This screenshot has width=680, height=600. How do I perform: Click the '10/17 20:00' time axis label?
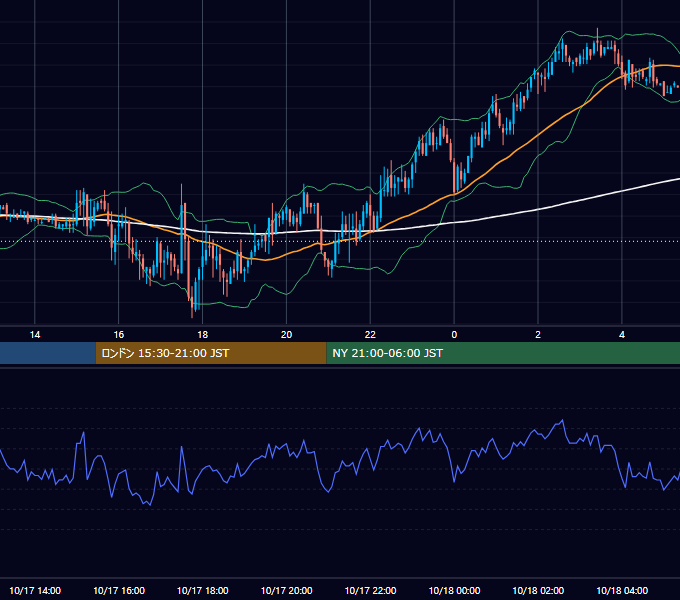click(286, 590)
